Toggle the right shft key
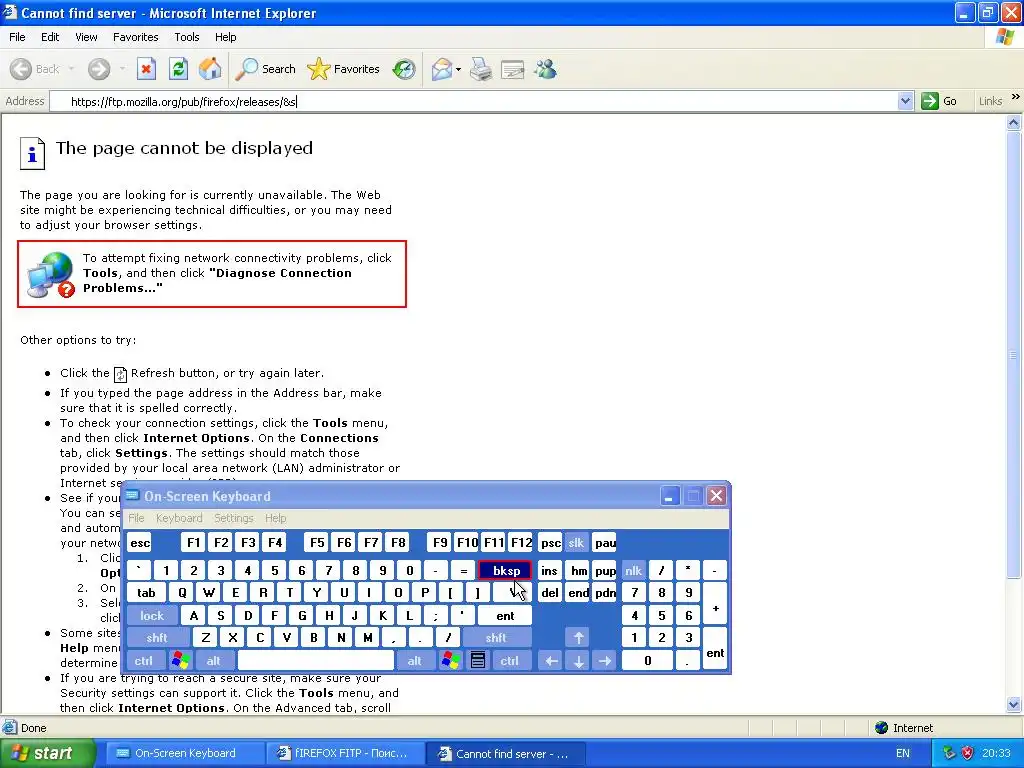 (496, 637)
